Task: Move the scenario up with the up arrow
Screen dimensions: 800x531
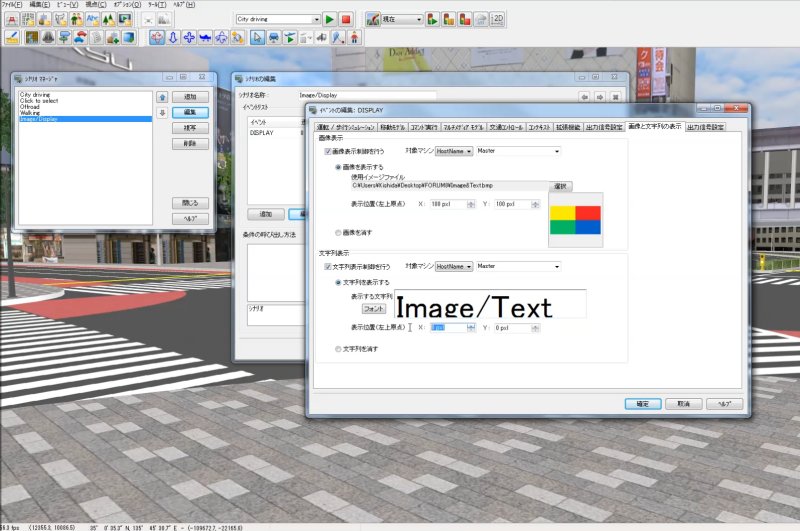Action: click(162, 97)
